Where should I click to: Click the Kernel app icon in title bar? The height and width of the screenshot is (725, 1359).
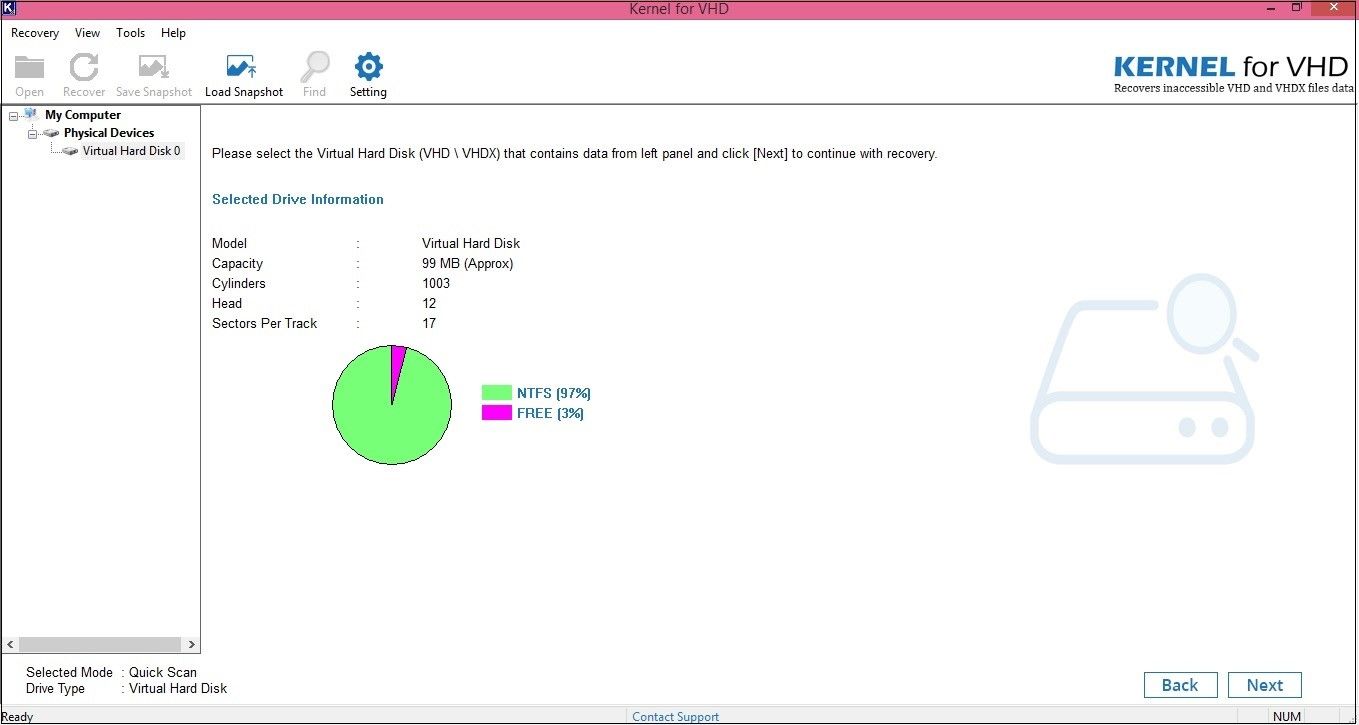(9, 8)
